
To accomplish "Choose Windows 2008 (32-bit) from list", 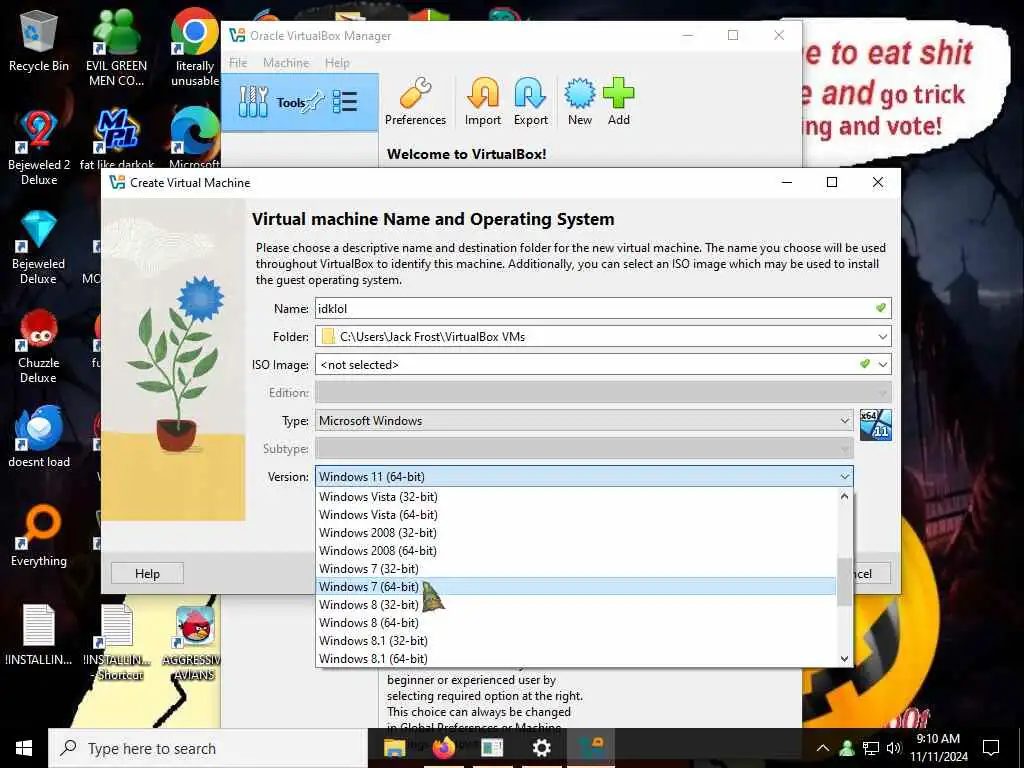I will click(576, 533).
